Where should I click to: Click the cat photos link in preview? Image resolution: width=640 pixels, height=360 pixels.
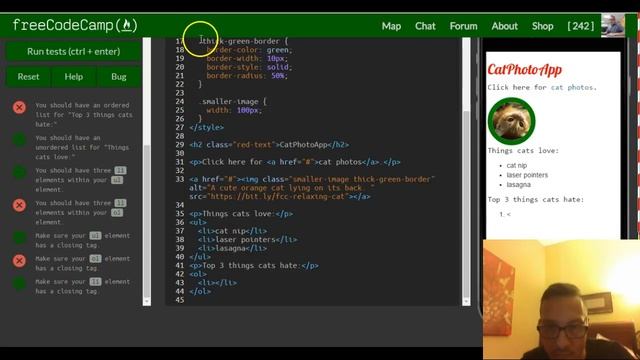(571, 87)
